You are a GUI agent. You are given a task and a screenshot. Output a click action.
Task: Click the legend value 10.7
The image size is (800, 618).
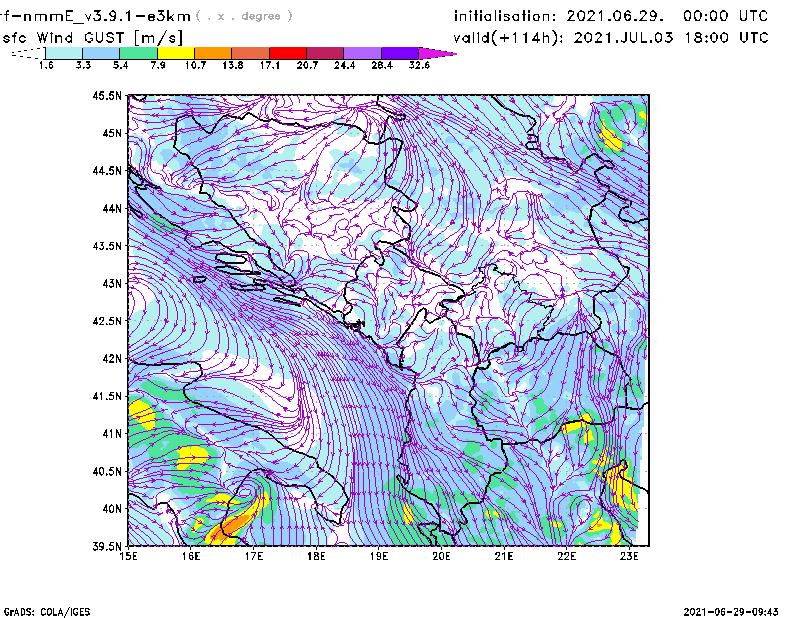195,65
